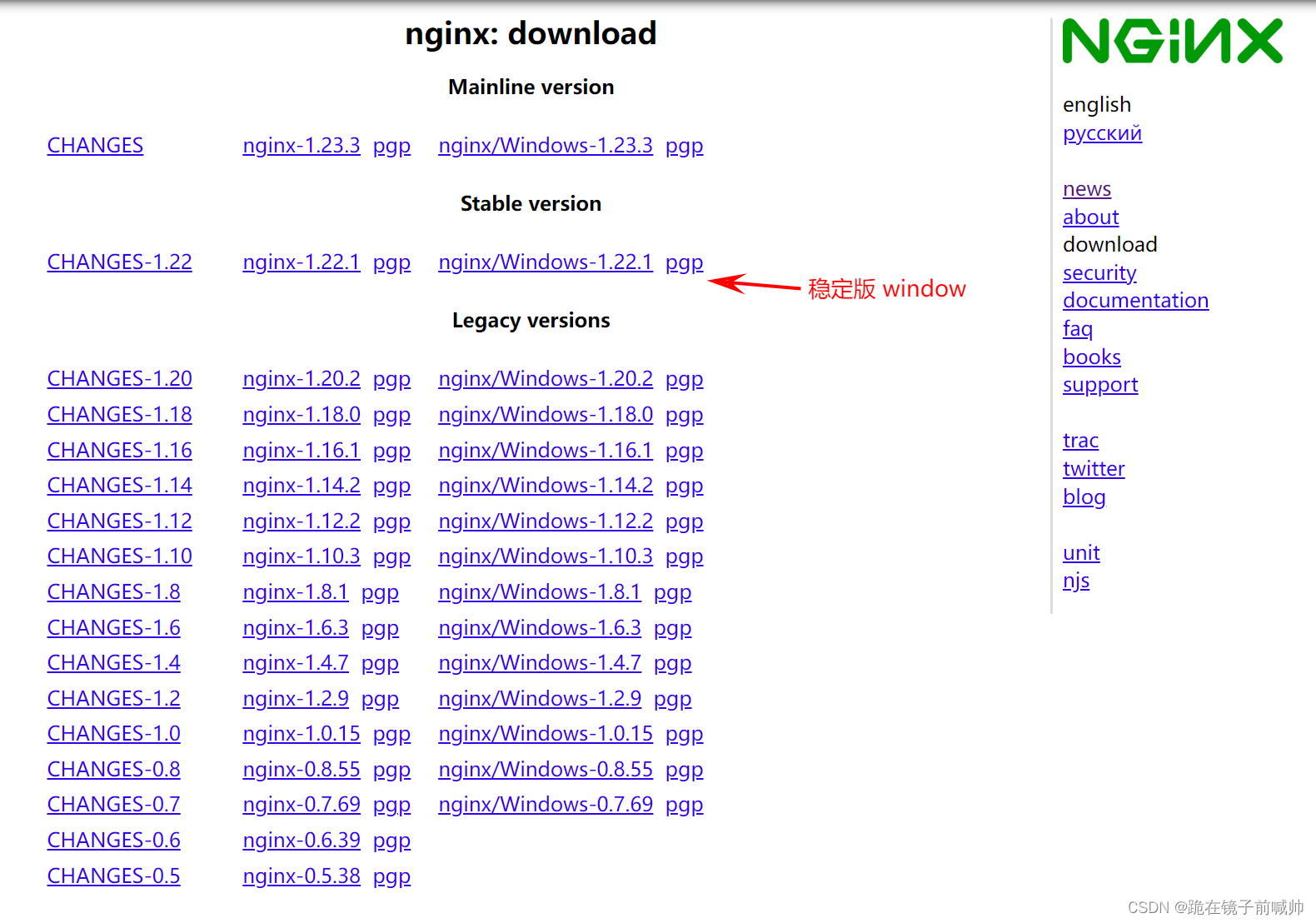Open CHANGES-0.5 link

coord(113,876)
